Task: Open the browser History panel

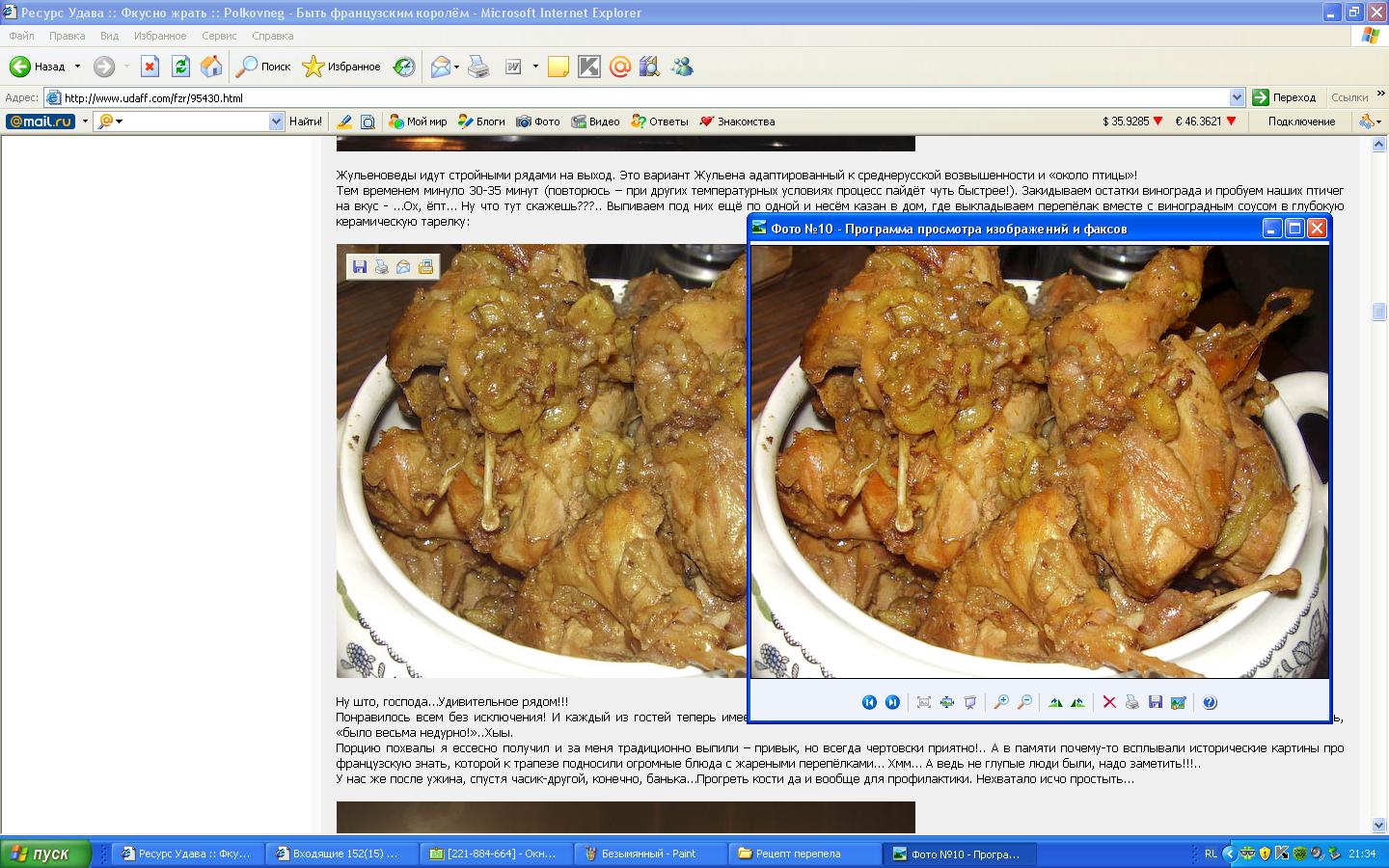Action: pyautogui.click(x=404, y=67)
